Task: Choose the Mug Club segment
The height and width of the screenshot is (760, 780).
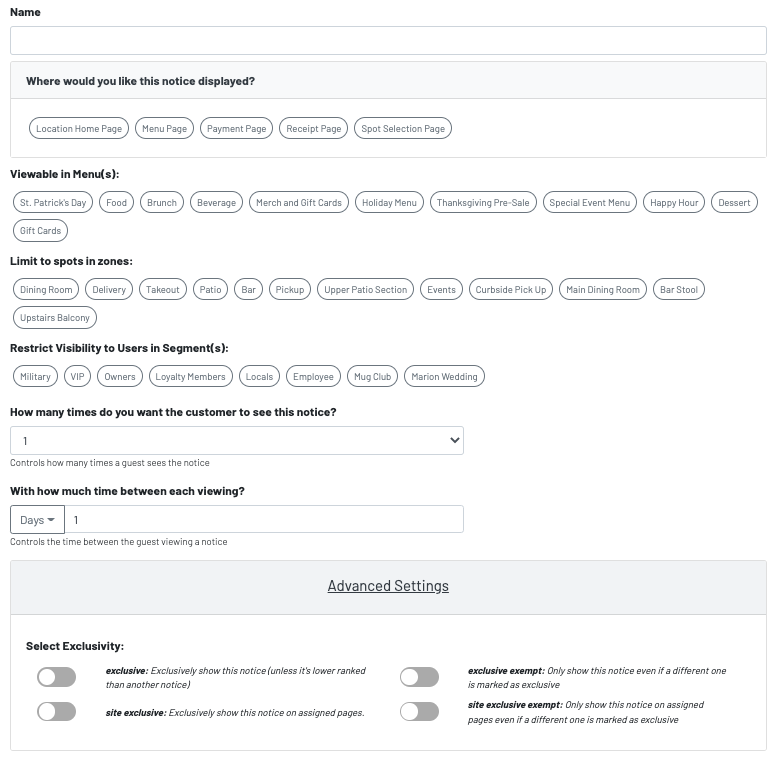Action: coord(373,376)
